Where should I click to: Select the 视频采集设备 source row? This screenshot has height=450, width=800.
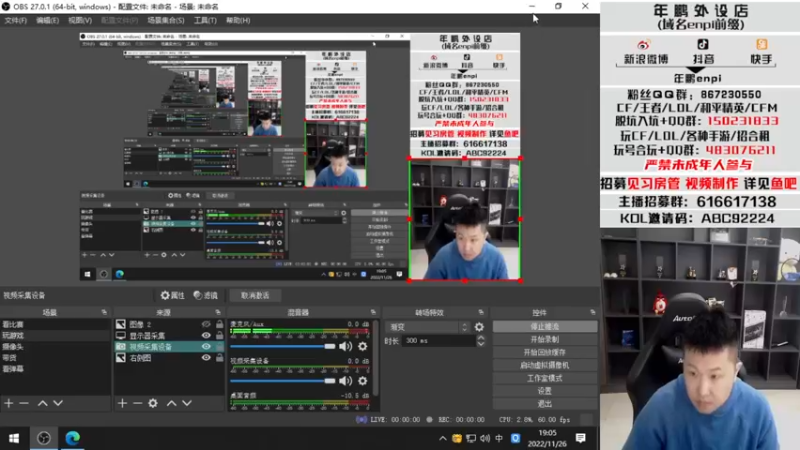click(x=169, y=347)
